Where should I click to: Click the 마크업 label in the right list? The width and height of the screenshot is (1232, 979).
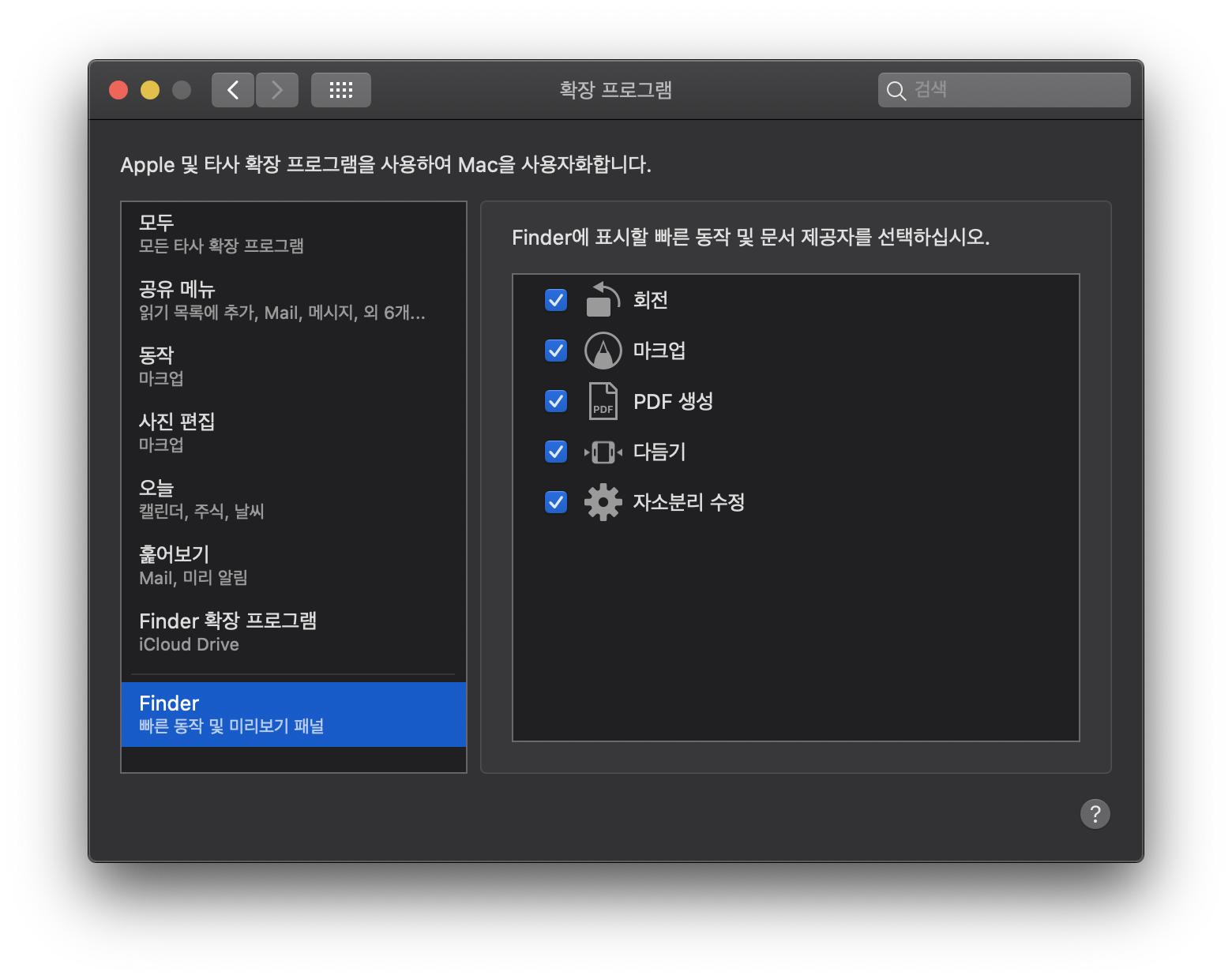coord(659,351)
